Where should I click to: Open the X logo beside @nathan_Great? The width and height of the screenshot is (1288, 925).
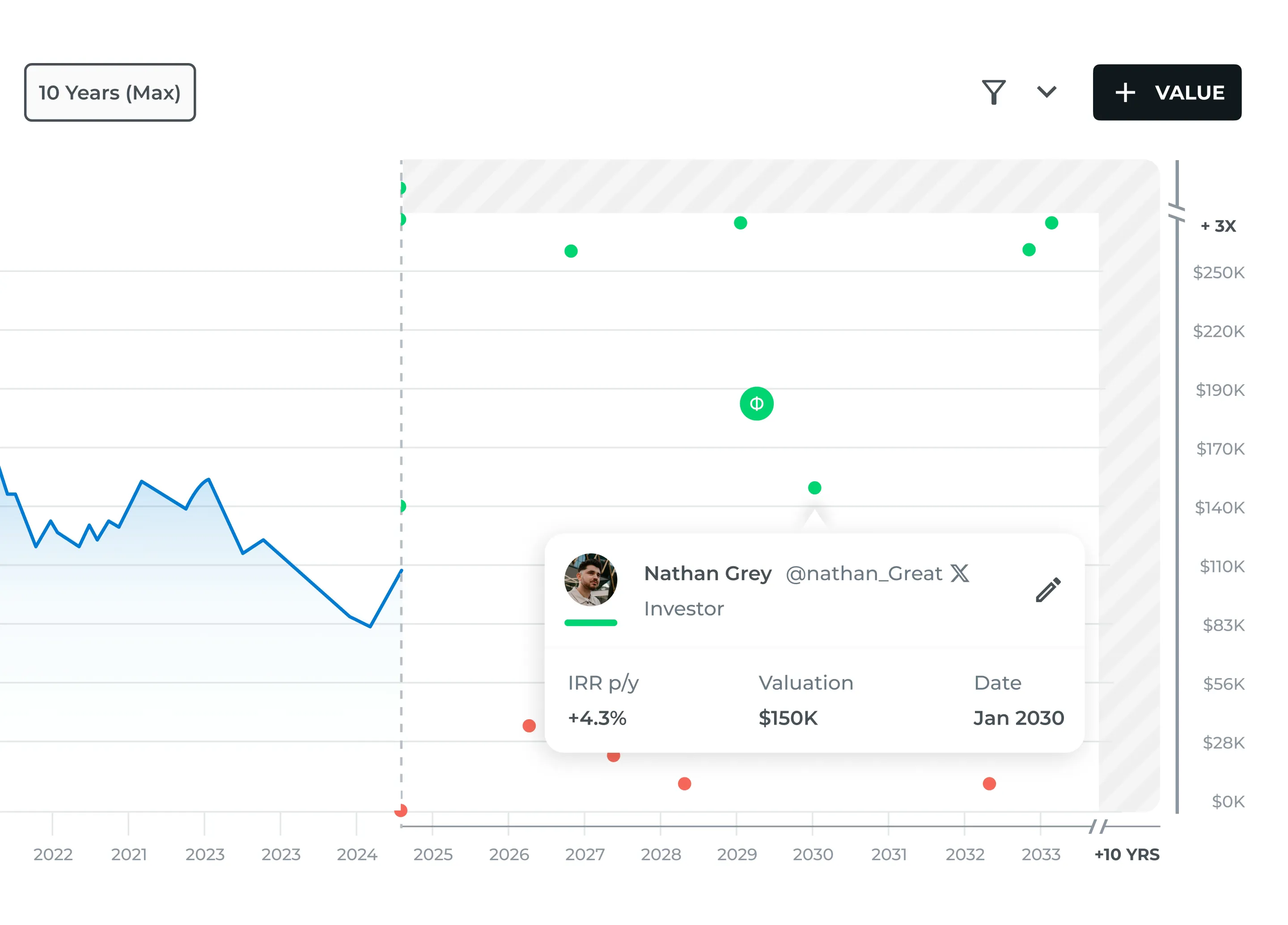[960, 573]
